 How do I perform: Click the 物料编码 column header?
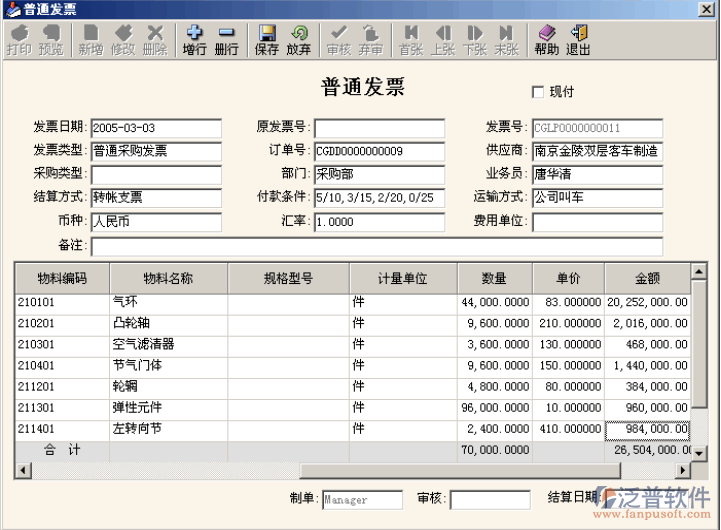62,278
